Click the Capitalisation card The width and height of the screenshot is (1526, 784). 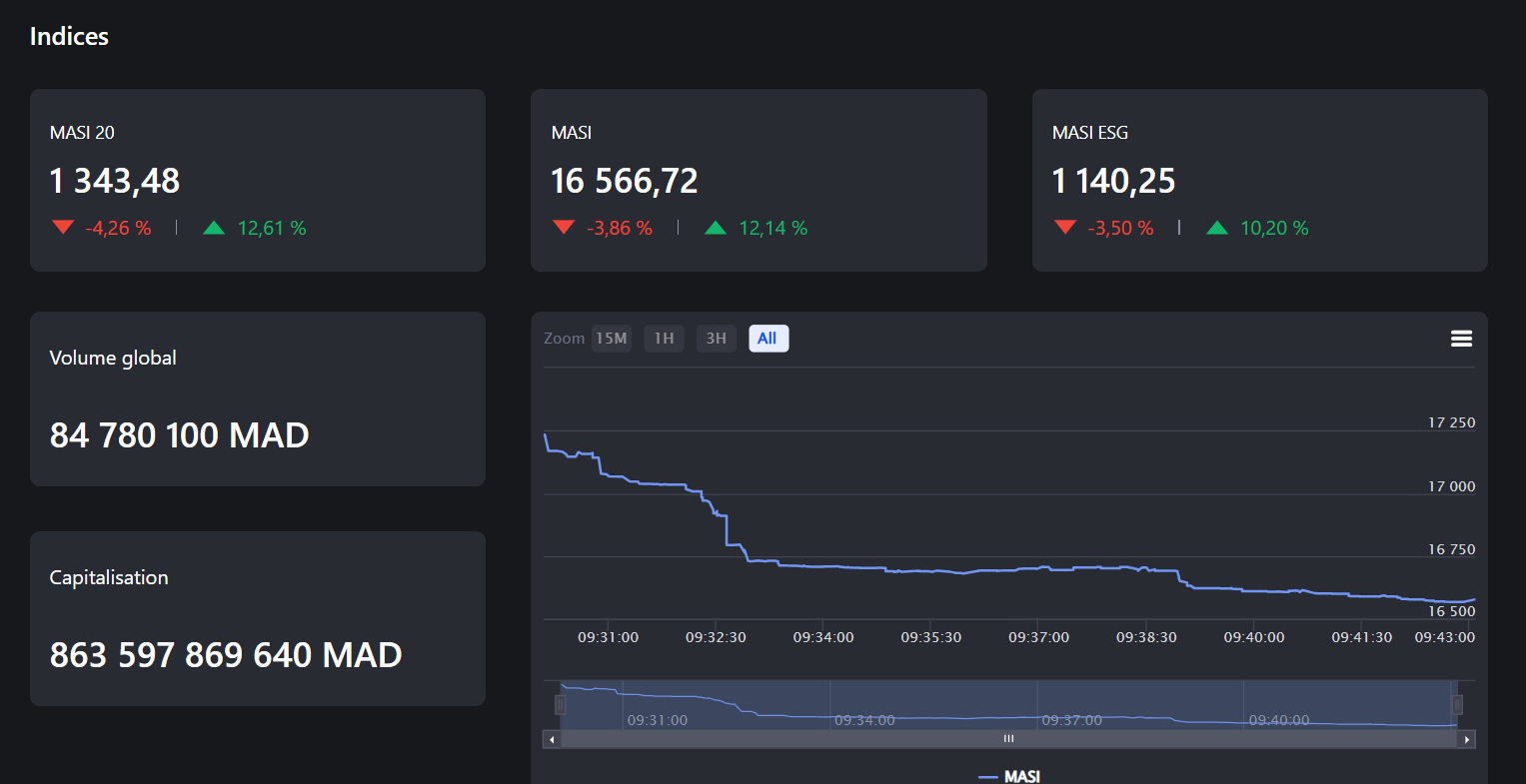coord(257,618)
